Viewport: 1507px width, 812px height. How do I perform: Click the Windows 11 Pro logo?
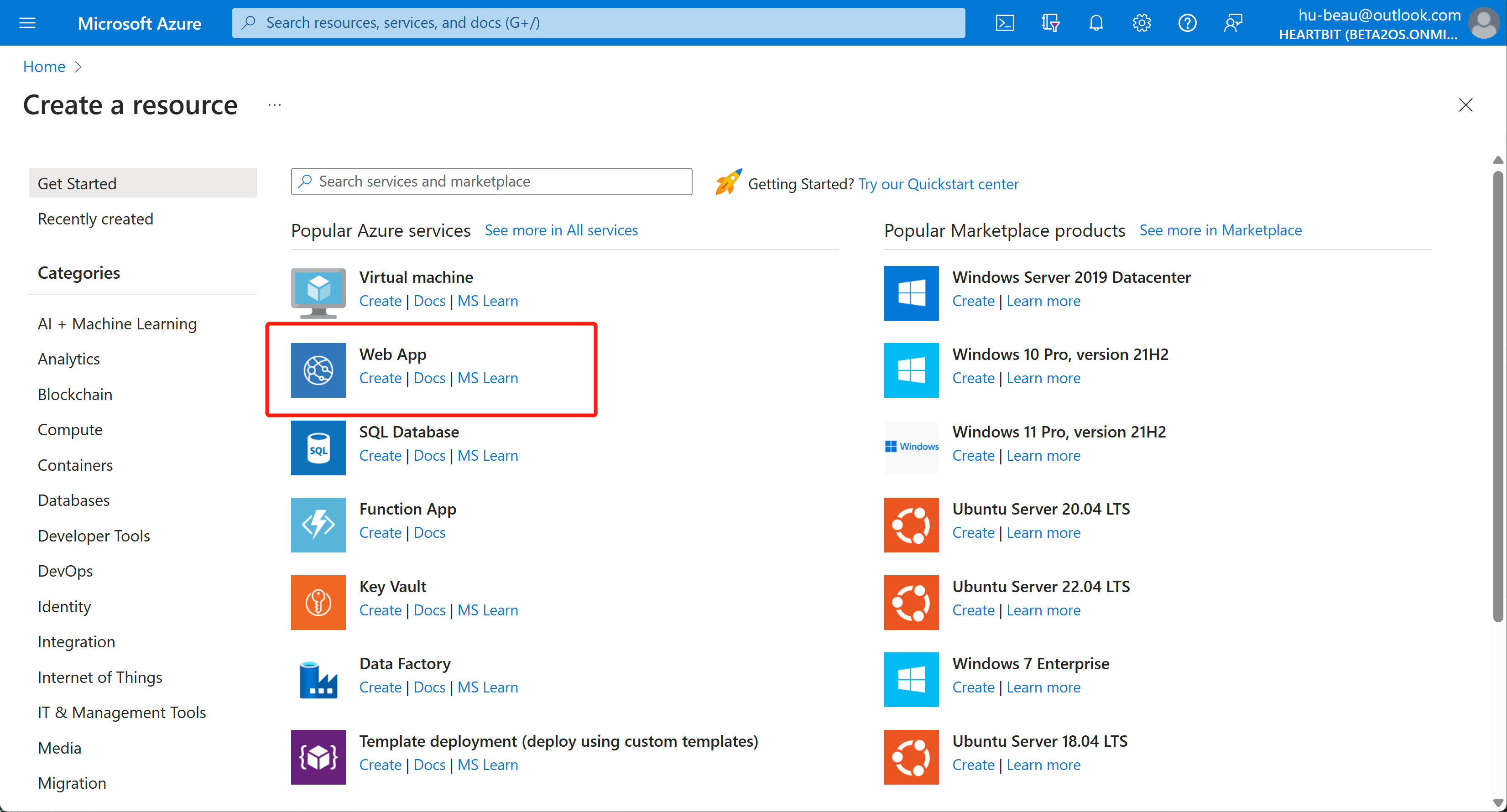[911, 448]
